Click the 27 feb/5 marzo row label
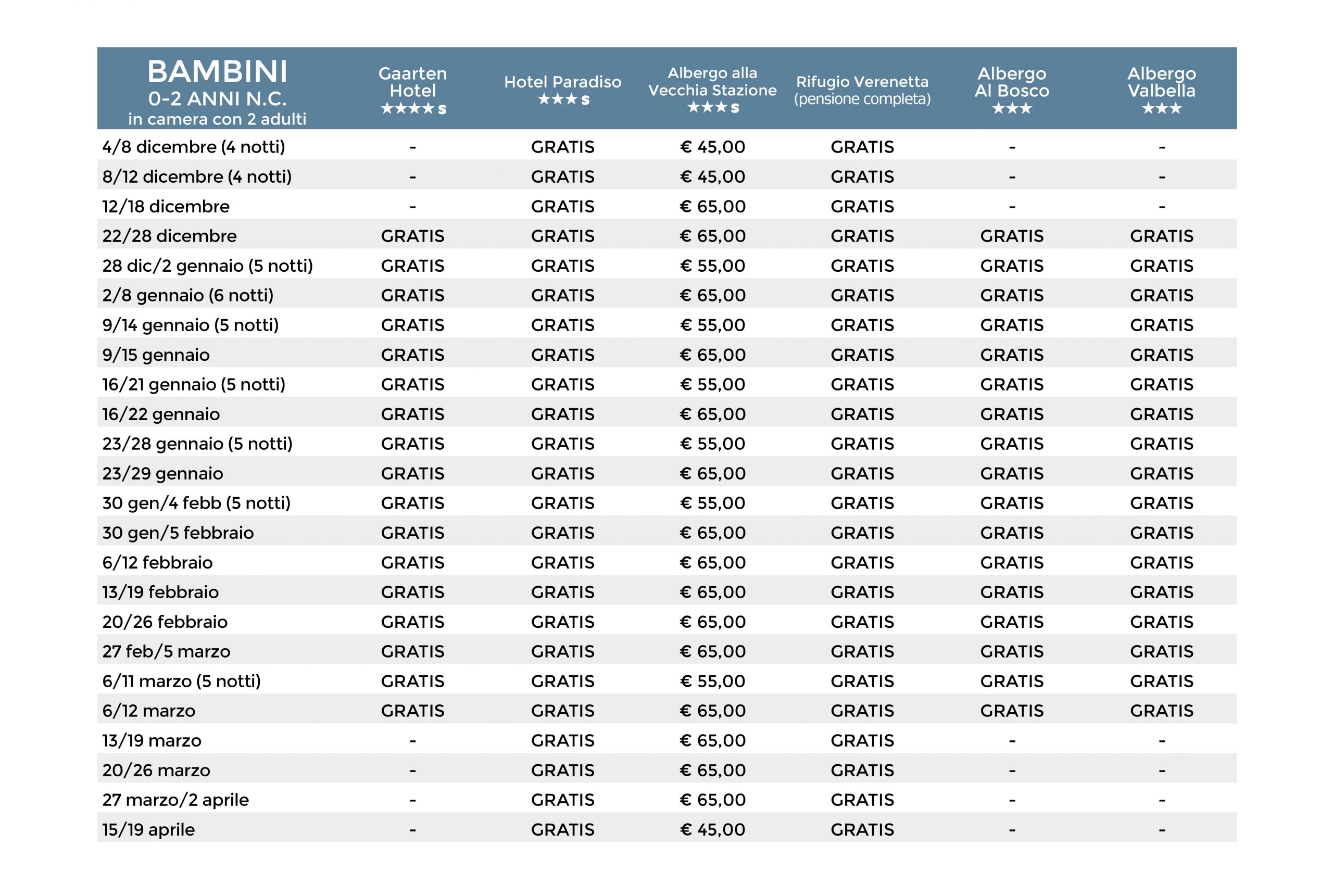Screen dimensions: 1333x896 [x=166, y=652]
